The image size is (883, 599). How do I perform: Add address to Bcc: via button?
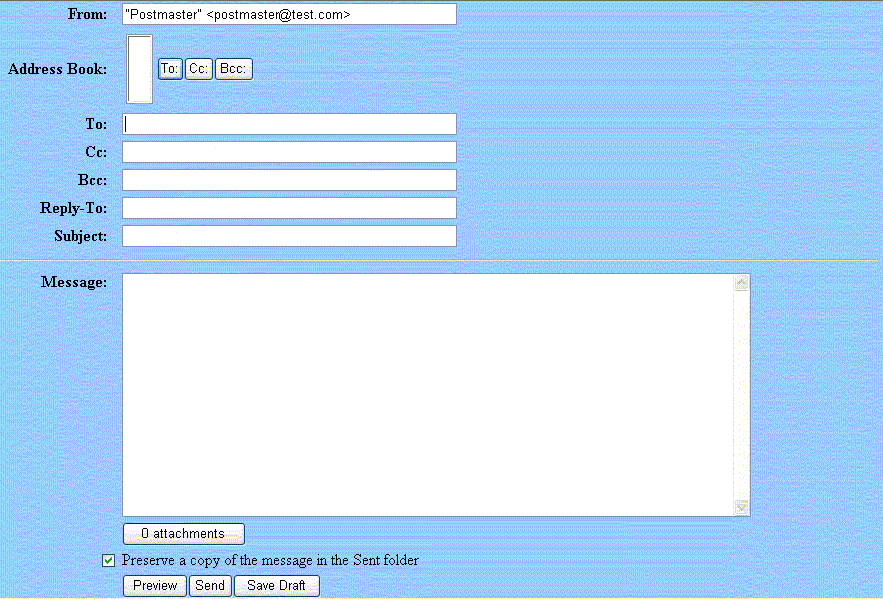(234, 69)
